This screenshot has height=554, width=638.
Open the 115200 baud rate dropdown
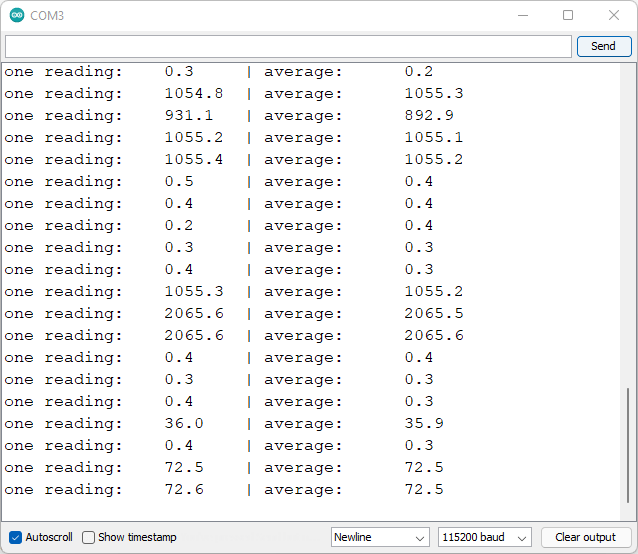484,537
